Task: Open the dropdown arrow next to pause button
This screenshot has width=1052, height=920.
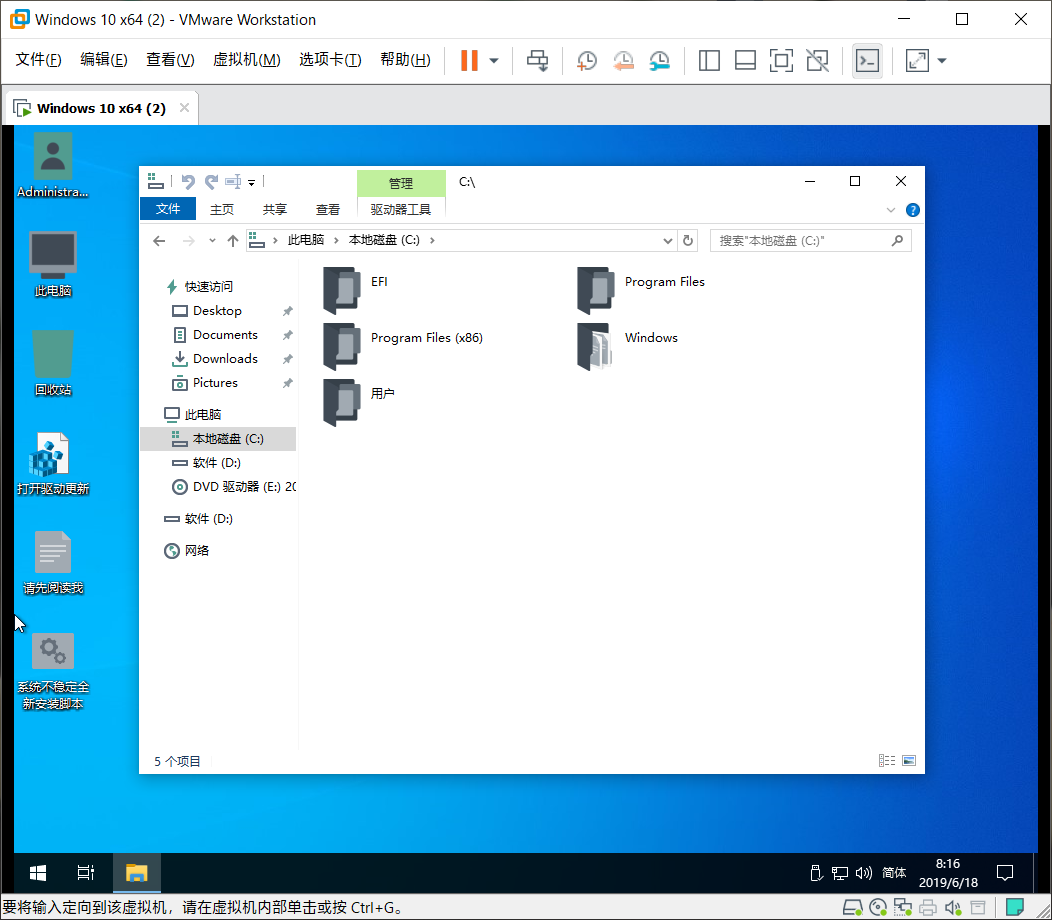Action: point(494,60)
